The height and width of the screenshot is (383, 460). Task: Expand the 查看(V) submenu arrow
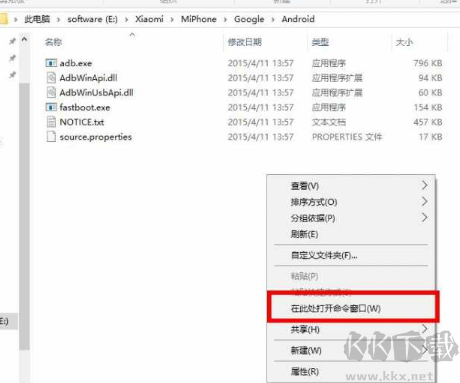[424, 185]
